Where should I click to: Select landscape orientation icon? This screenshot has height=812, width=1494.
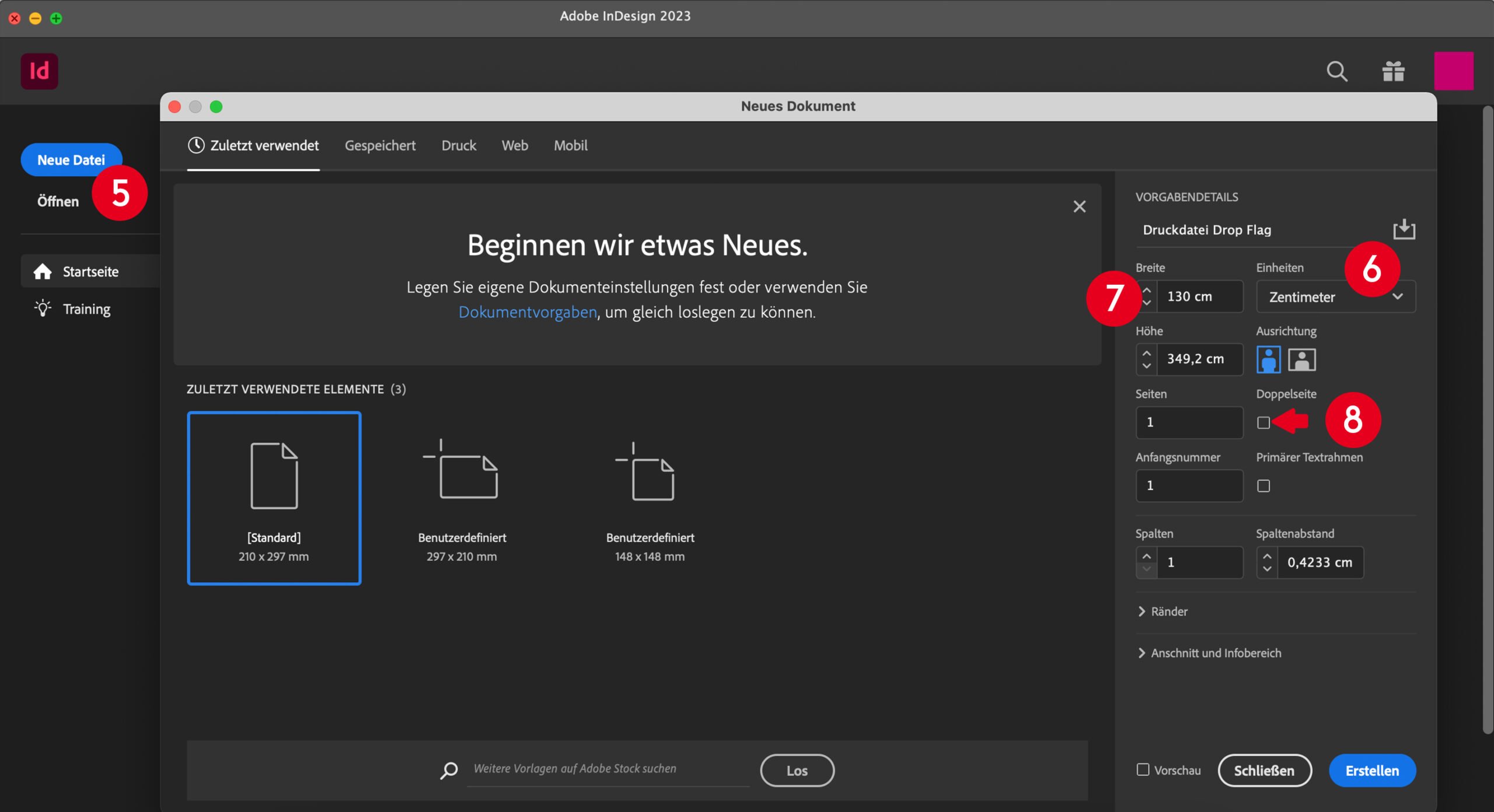point(1301,359)
